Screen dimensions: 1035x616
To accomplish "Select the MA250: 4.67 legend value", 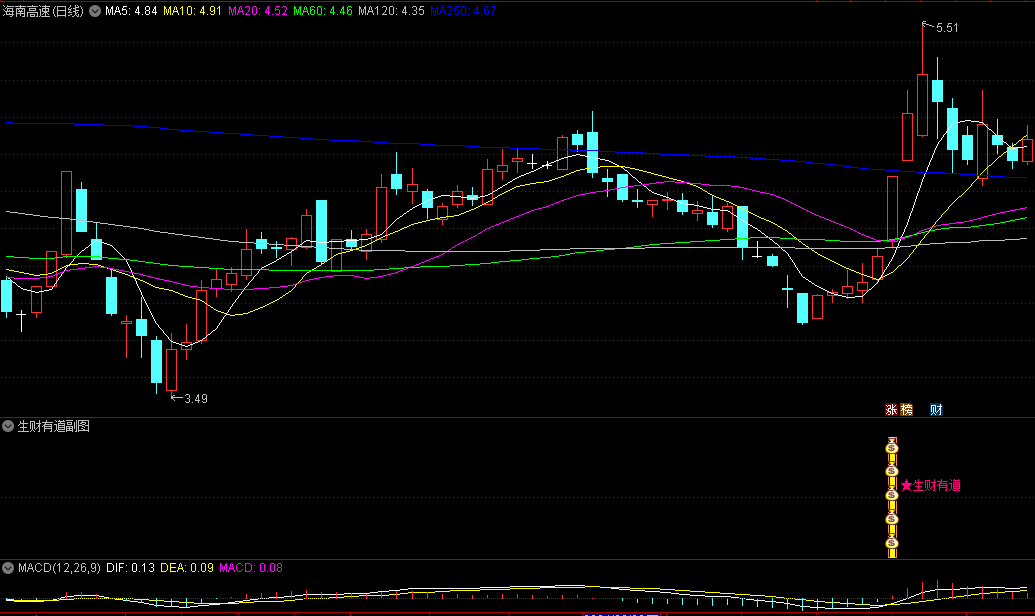I will coord(463,11).
